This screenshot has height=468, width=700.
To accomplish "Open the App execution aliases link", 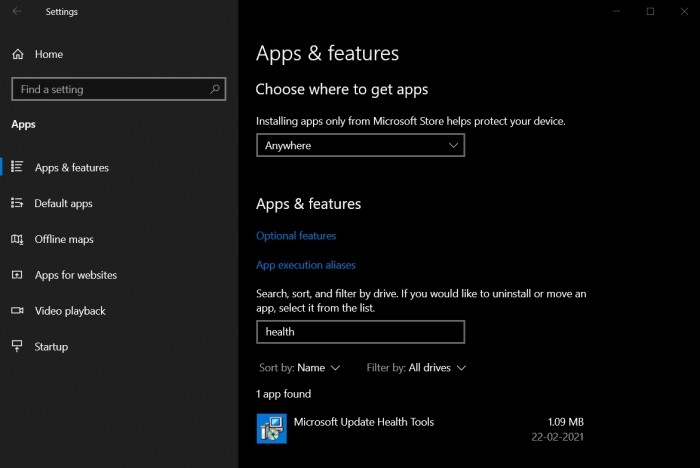I will 306,265.
